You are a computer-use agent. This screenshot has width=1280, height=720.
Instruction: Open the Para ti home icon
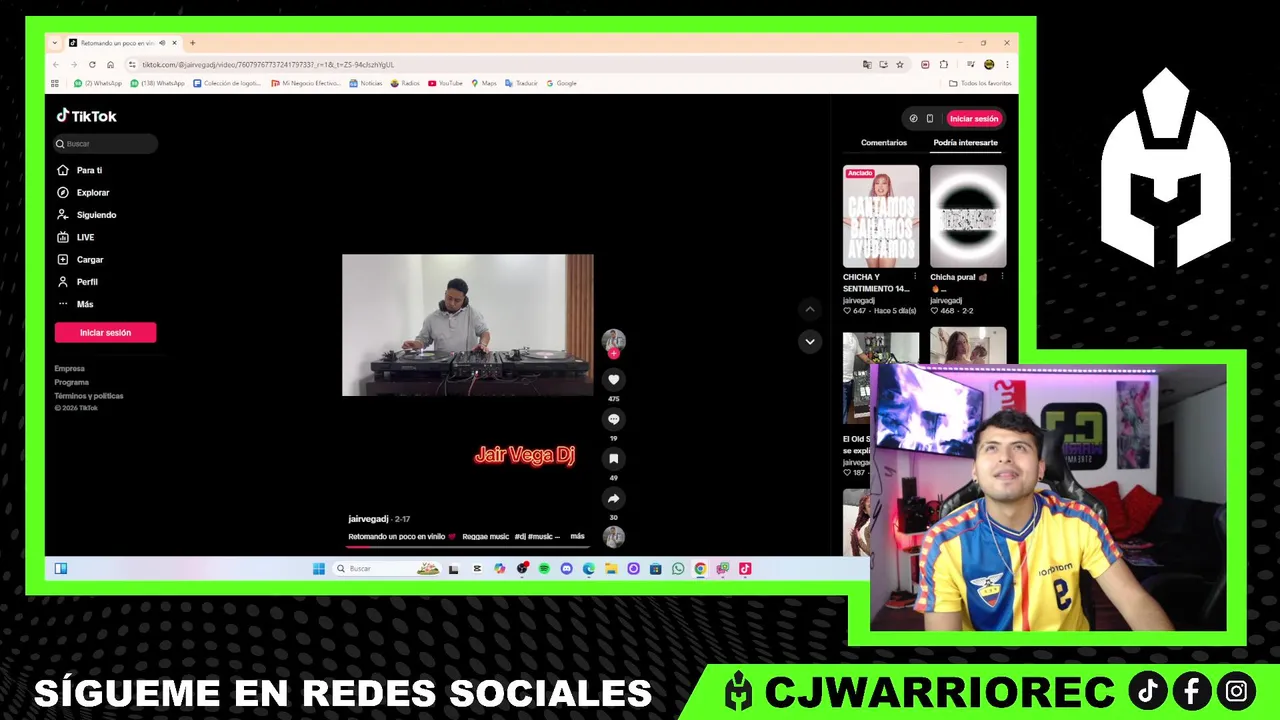(63, 170)
